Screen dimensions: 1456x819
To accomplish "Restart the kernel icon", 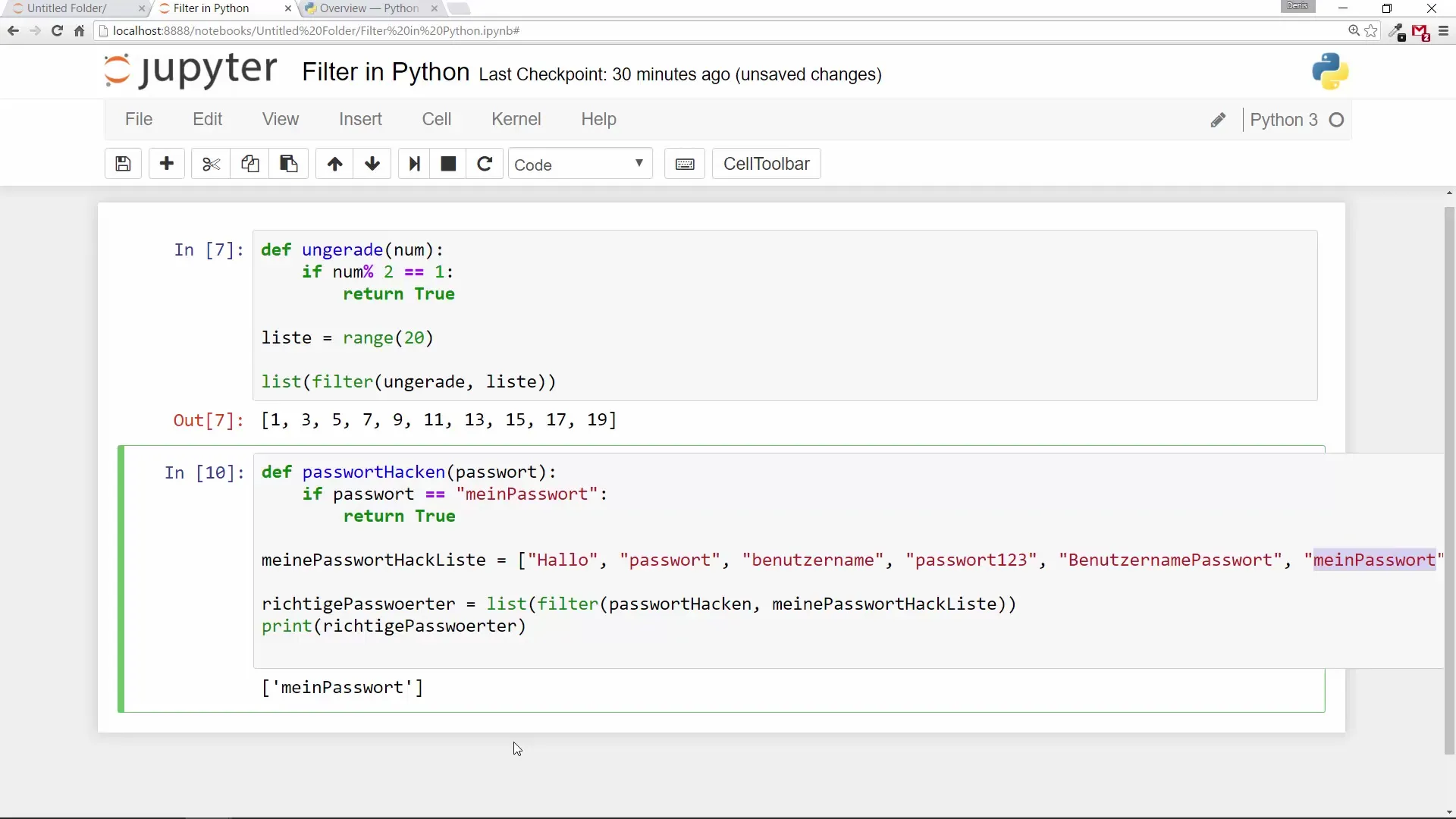I will 485,164.
